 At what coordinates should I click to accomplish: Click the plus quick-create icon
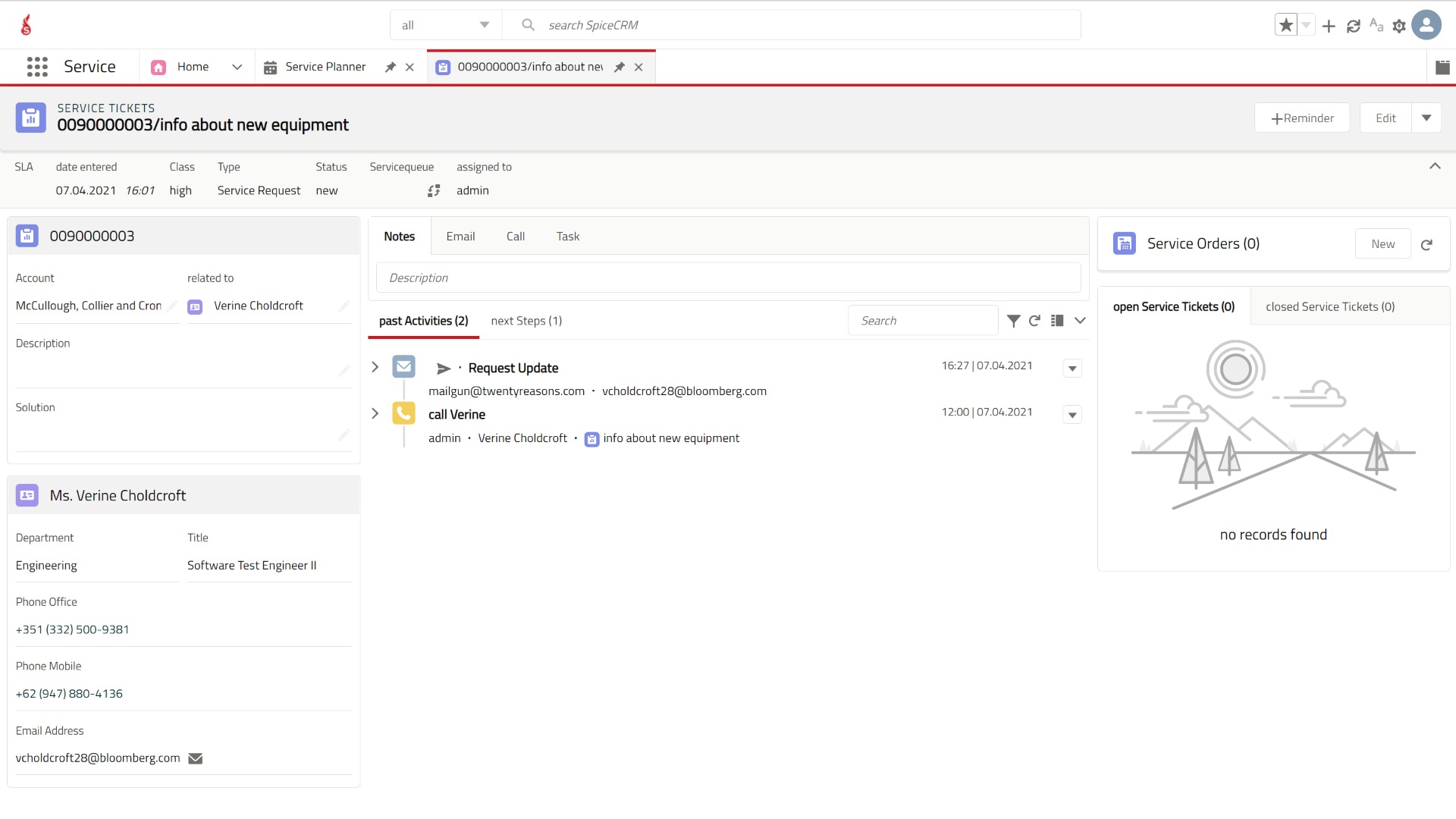[1329, 26]
